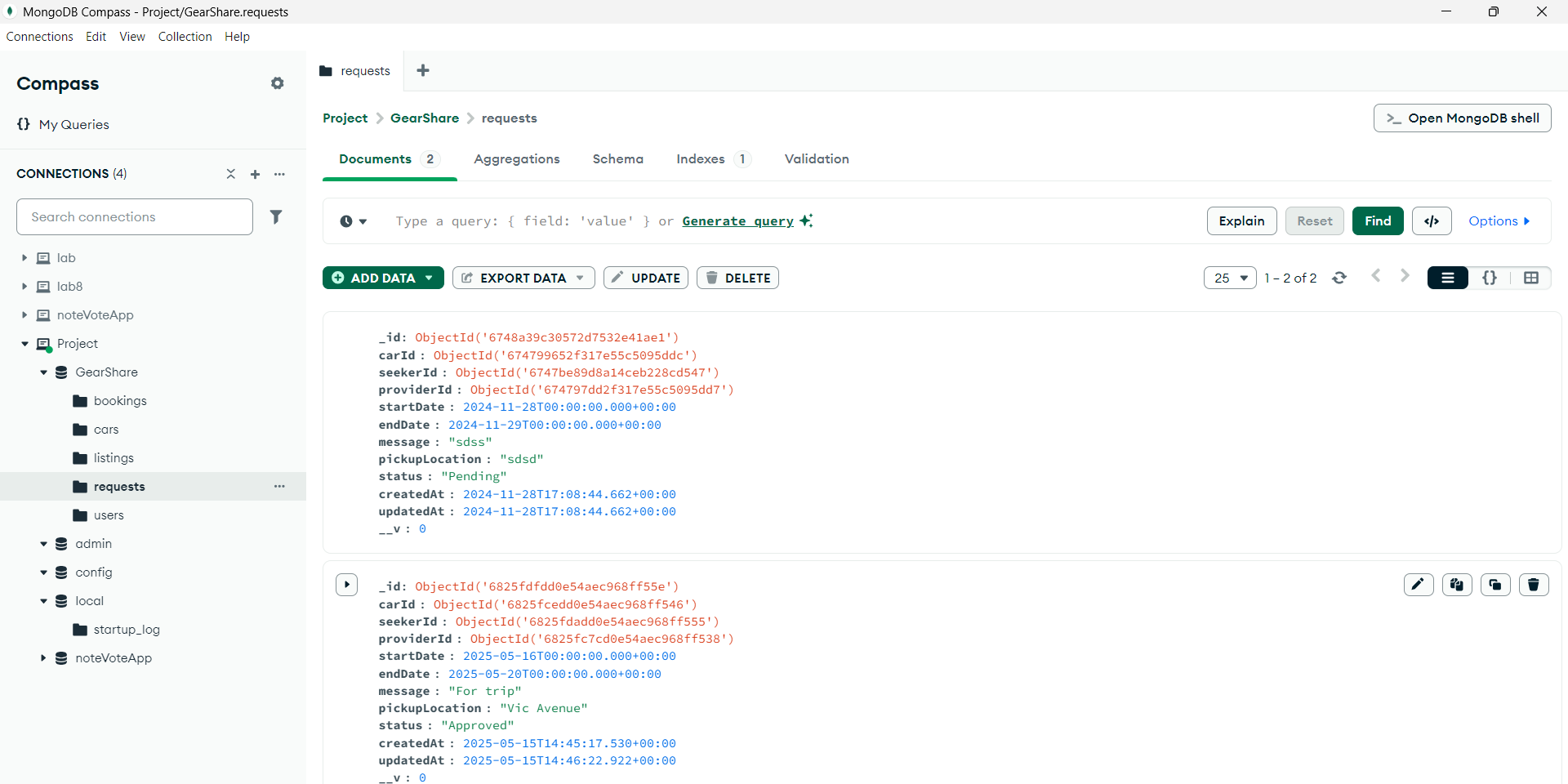Viewport: 1568px width, 784px height.
Task: Open the Collection menu
Action: coord(185,37)
